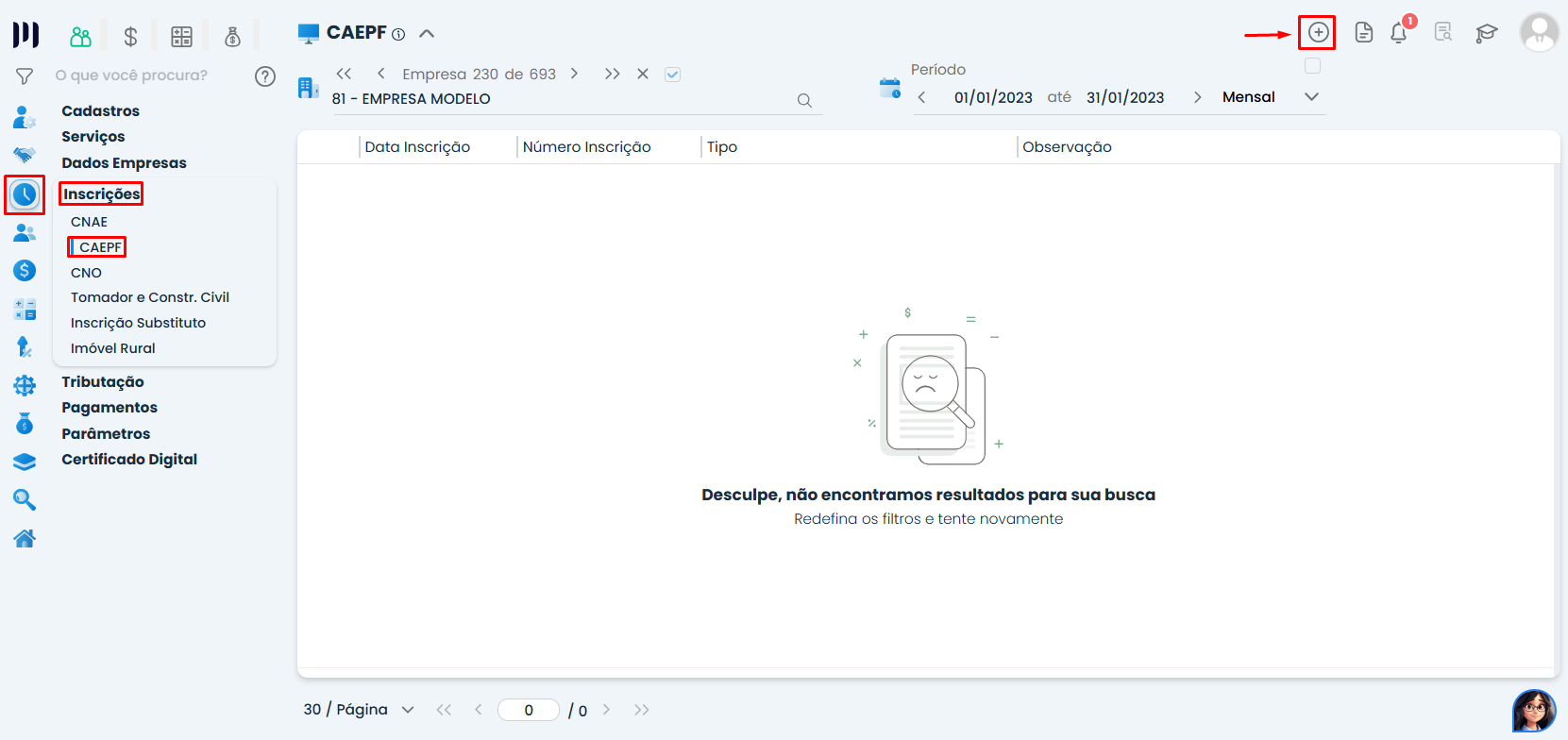Go to previous period arrow
Screen dimensions: 1568x740
921,97
